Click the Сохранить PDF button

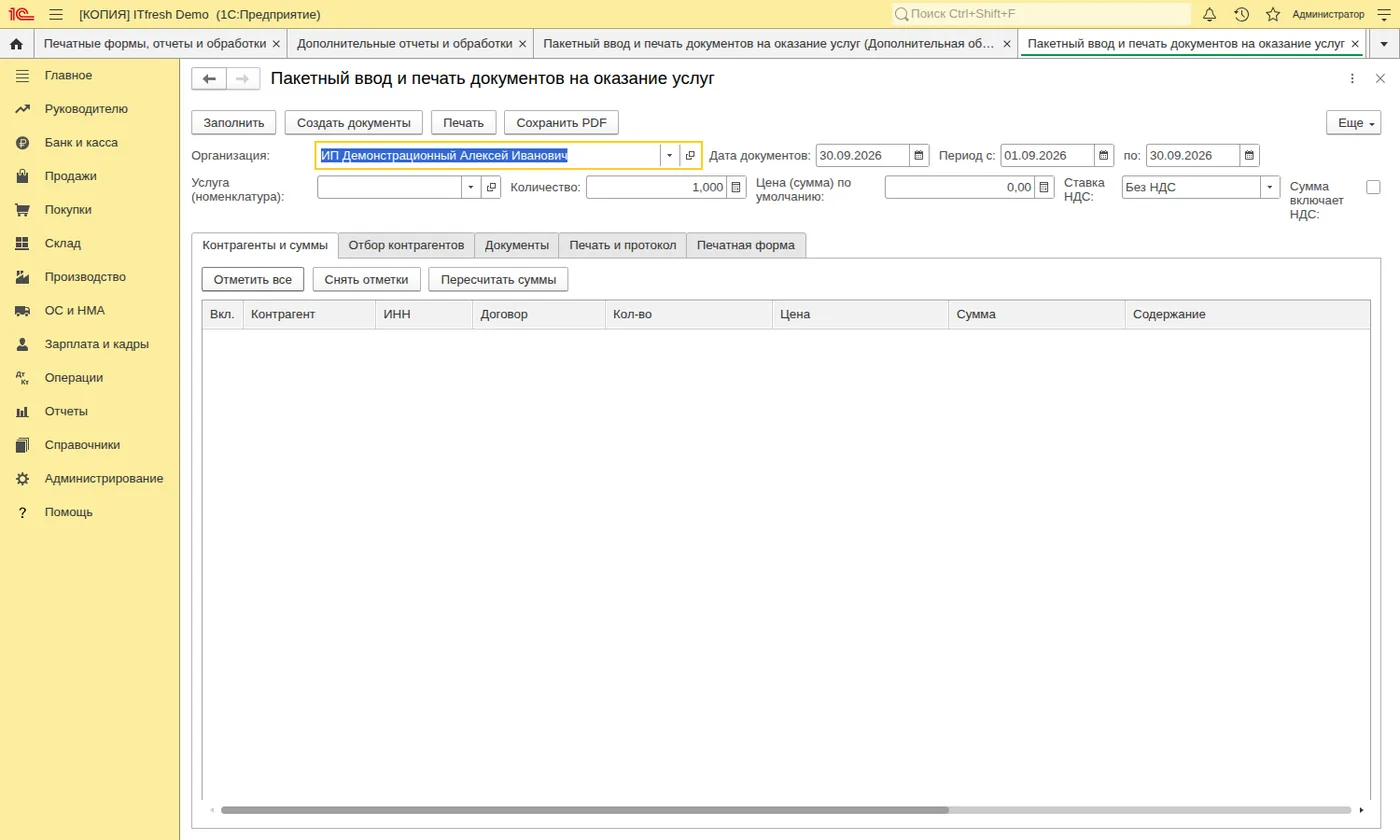tap(562, 123)
